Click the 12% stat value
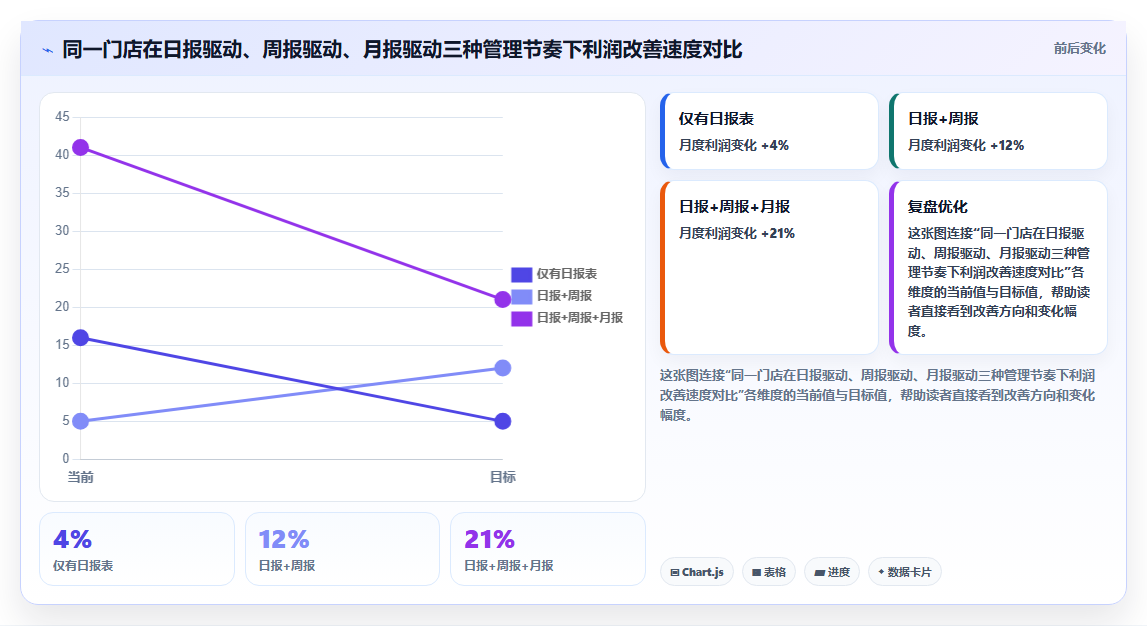This screenshot has height=626, width=1147. click(284, 539)
